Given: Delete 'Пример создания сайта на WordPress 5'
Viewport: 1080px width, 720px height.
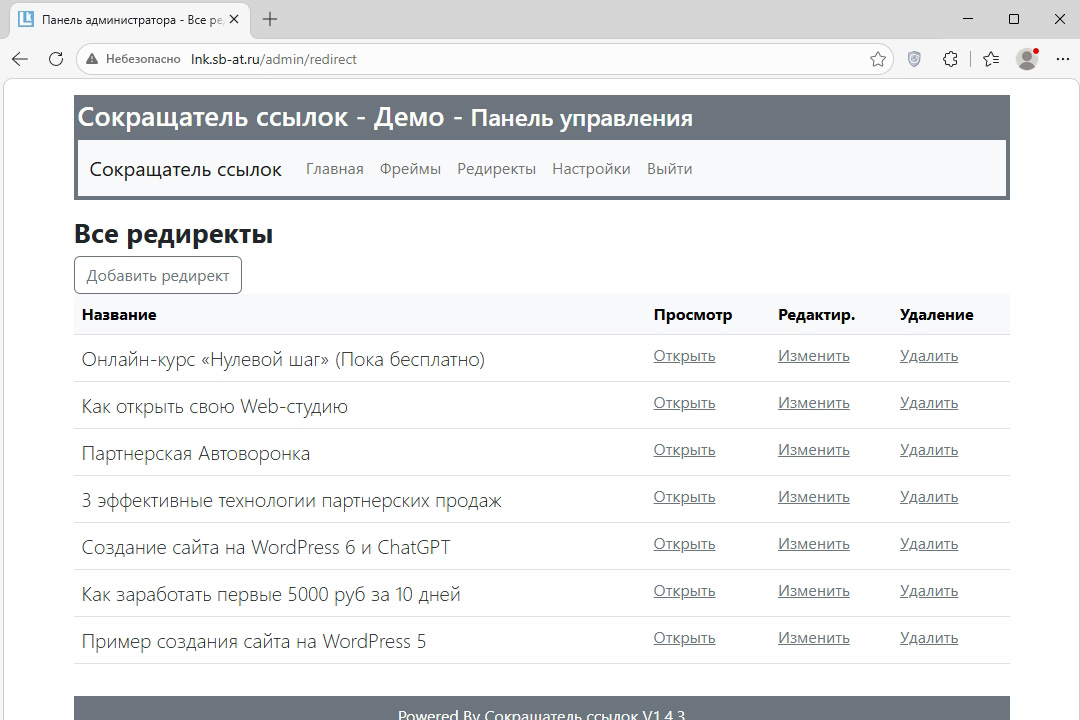Looking at the screenshot, I should click(928, 638).
